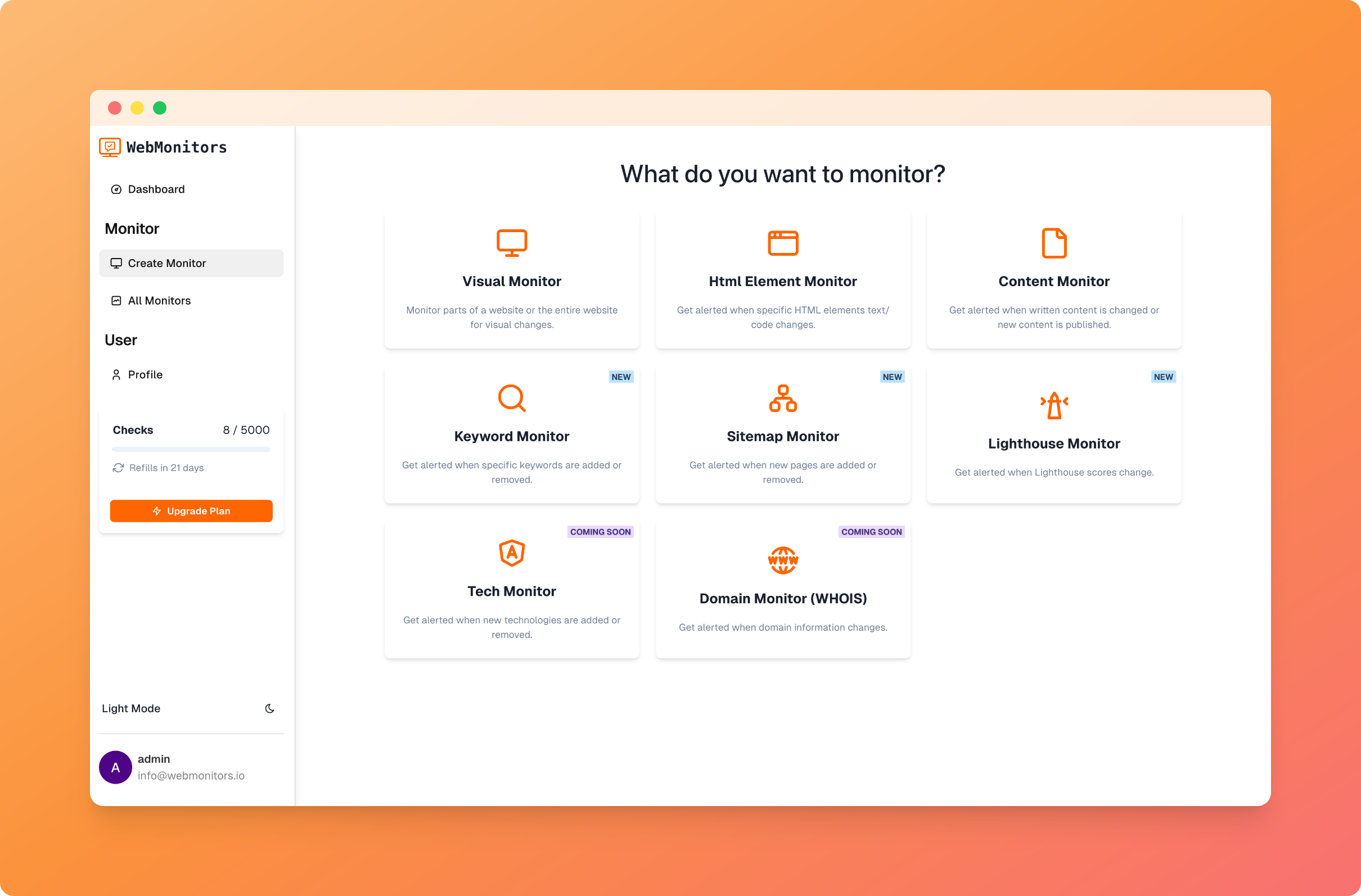
Task: Click the red close window button
Action: pos(115,108)
